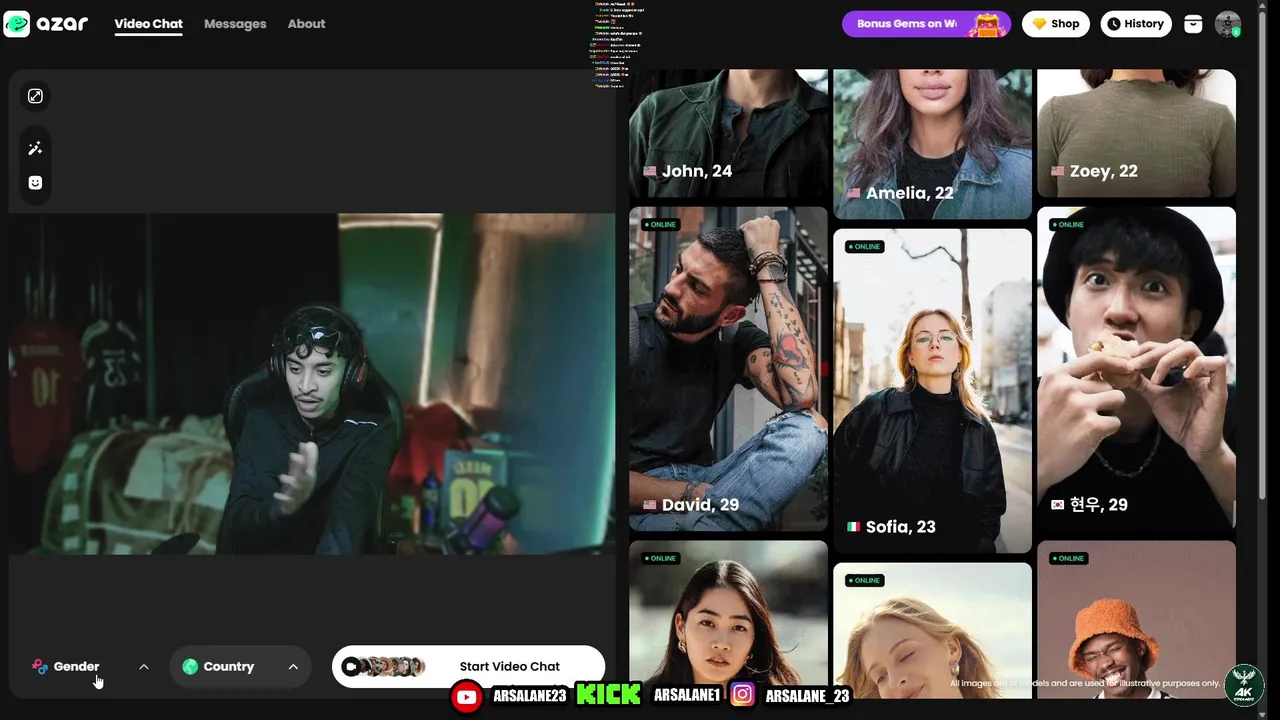Click the US flag next to Amelia
Viewport: 1280px width, 720px height.
pyautogui.click(x=854, y=193)
